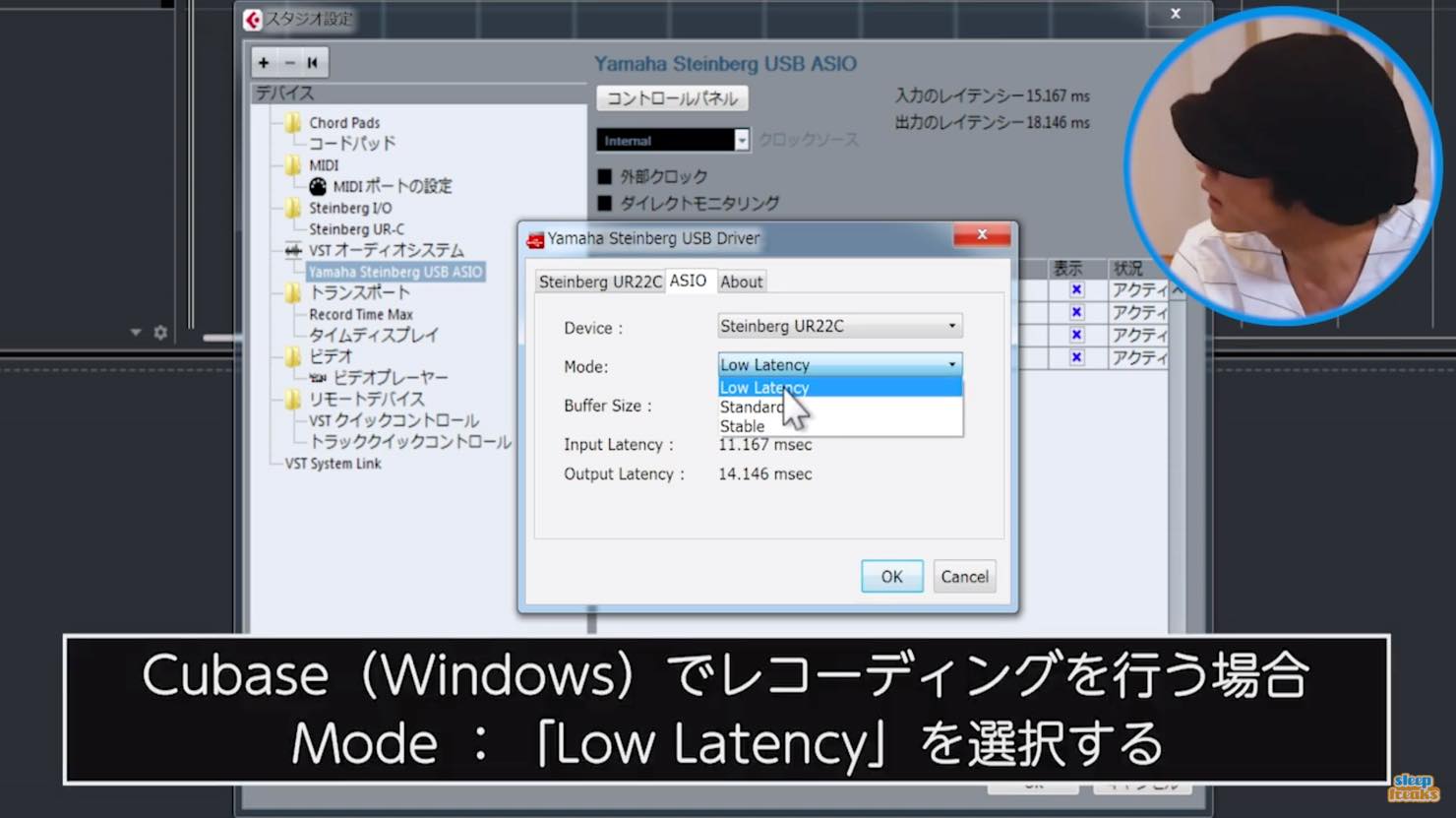Toggle second port visibility checkbox
The height and width of the screenshot is (818, 1456).
point(1076,312)
